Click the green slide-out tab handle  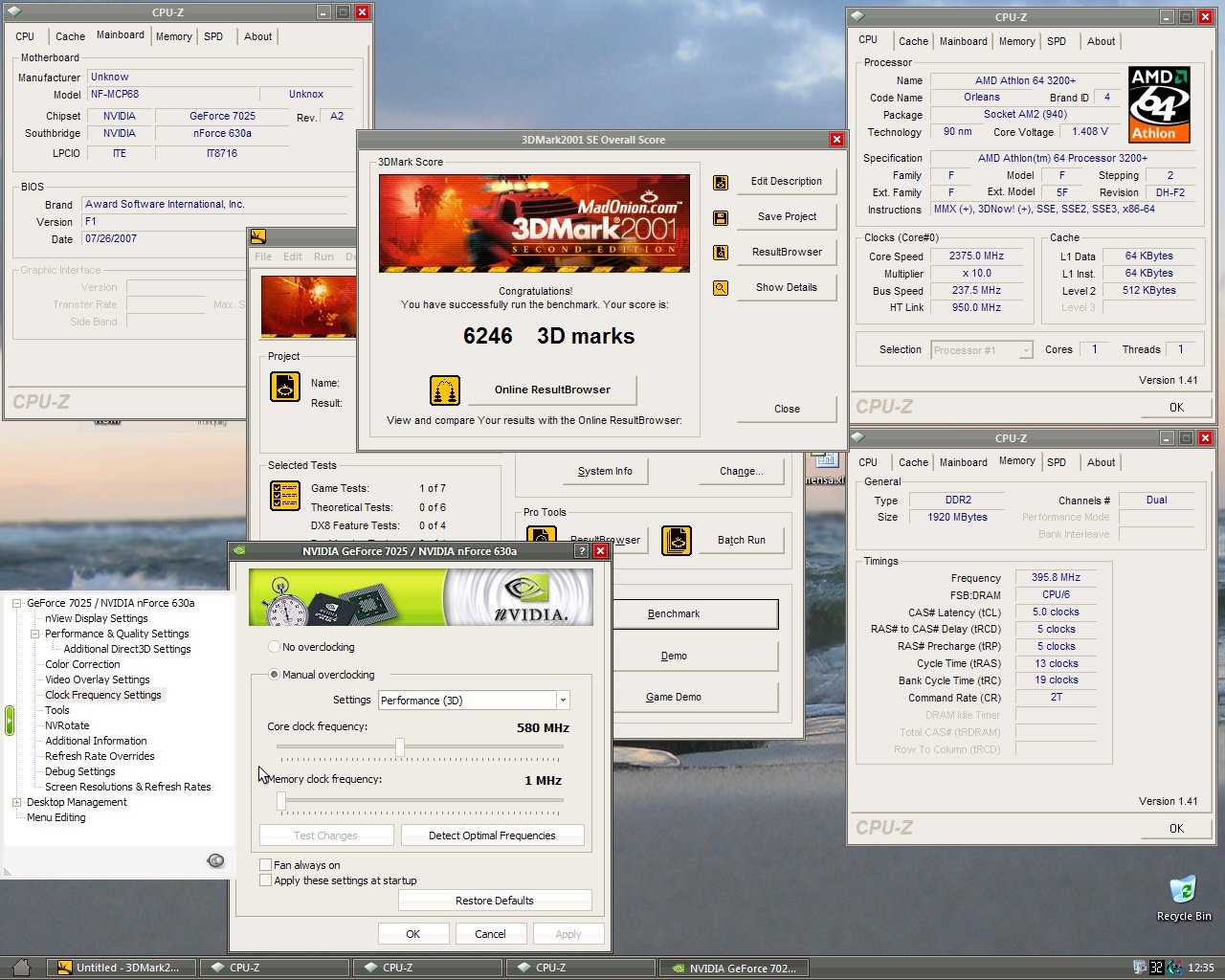click(x=10, y=721)
